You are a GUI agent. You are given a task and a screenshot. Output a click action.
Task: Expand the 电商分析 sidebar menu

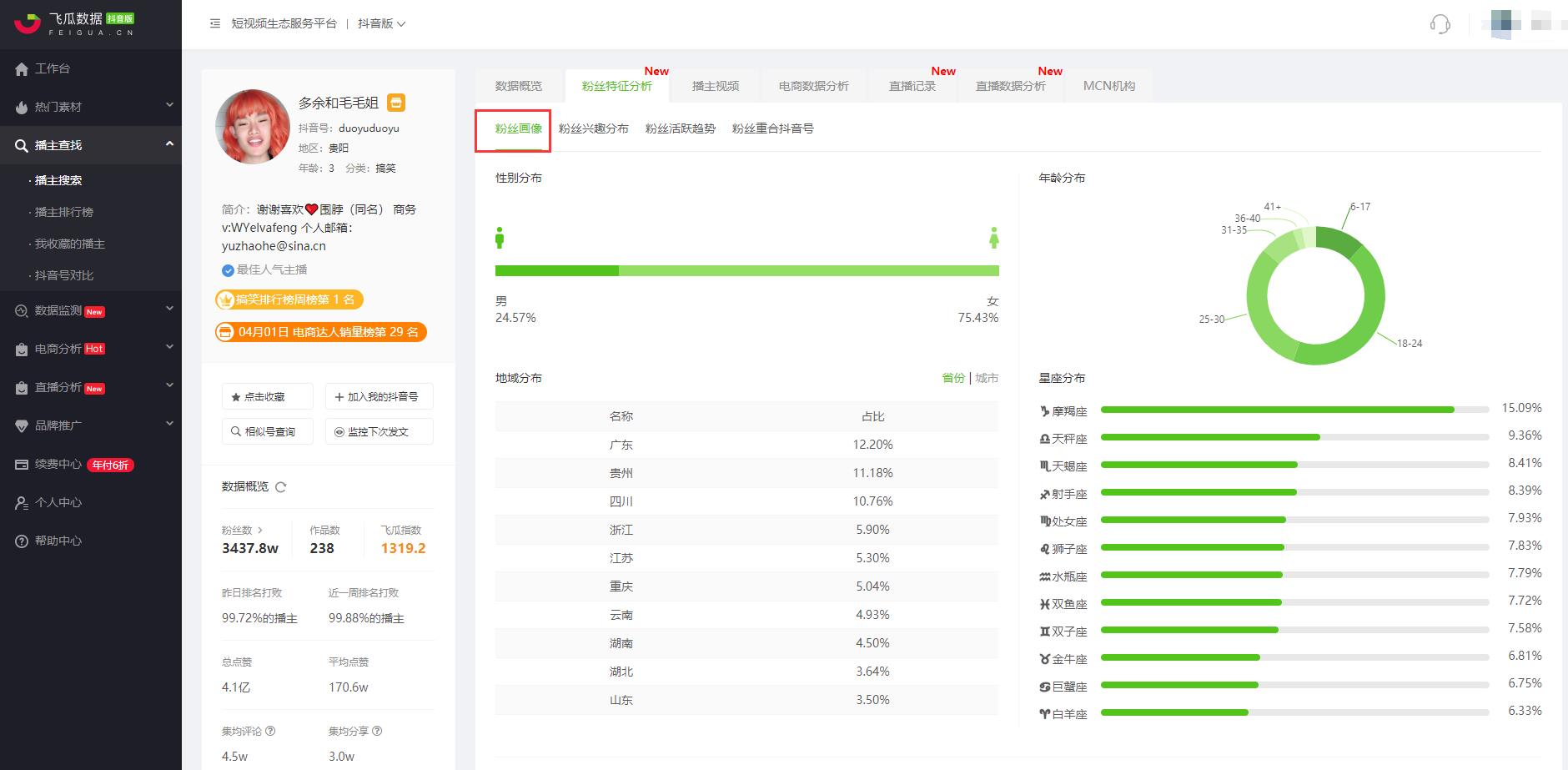pyautogui.click(x=169, y=347)
